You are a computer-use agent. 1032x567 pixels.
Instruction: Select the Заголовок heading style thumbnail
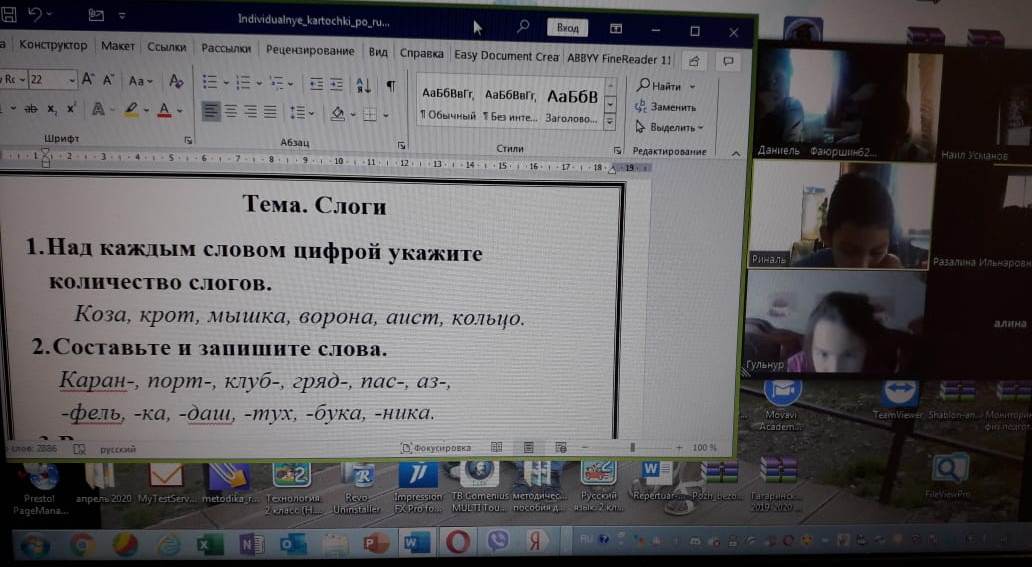[x=572, y=105]
